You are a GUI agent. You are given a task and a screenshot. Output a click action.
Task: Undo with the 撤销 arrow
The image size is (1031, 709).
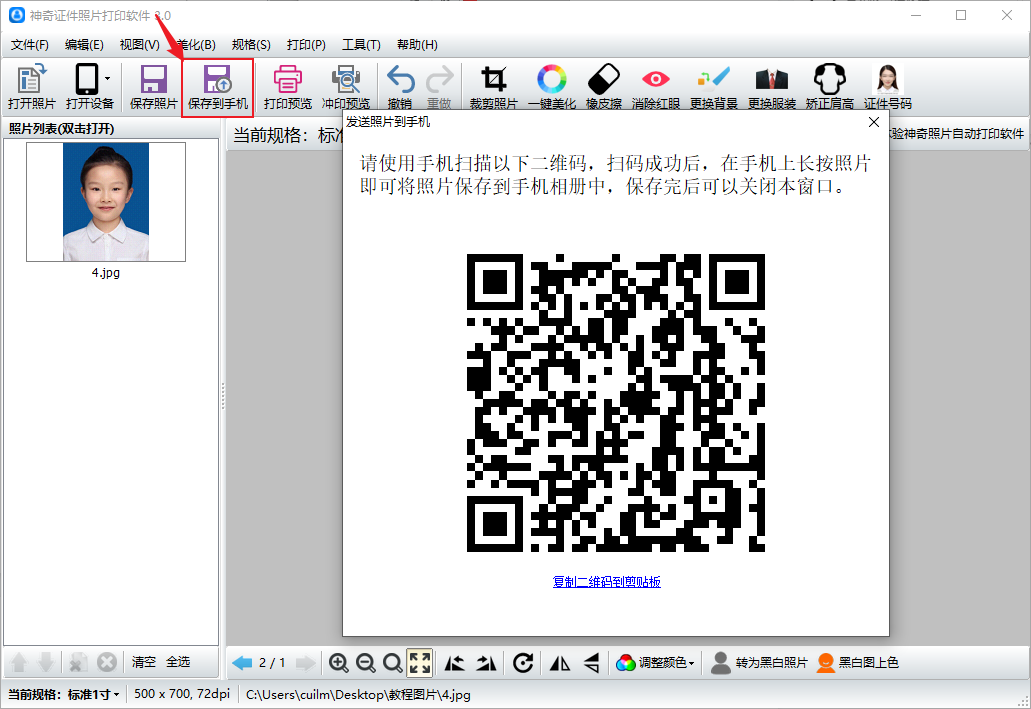click(x=400, y=87)
